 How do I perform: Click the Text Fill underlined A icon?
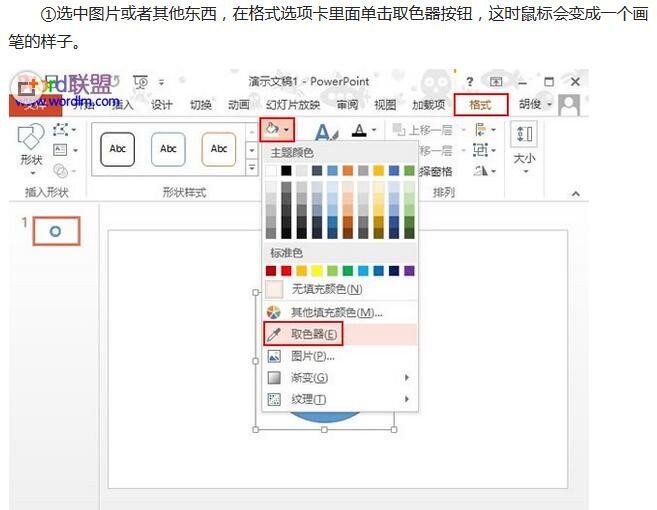tap(359, 130)
